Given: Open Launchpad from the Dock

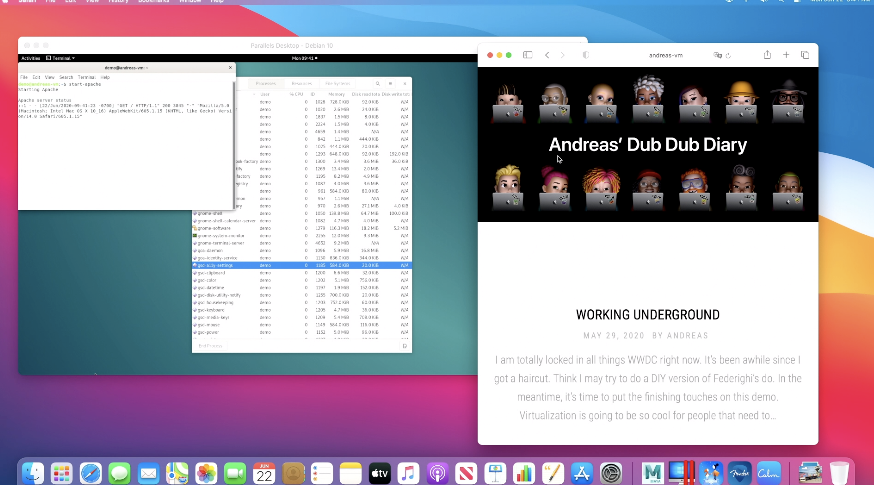Looking at the screenshot, I should pyautogui.click(x=61, y=473).
